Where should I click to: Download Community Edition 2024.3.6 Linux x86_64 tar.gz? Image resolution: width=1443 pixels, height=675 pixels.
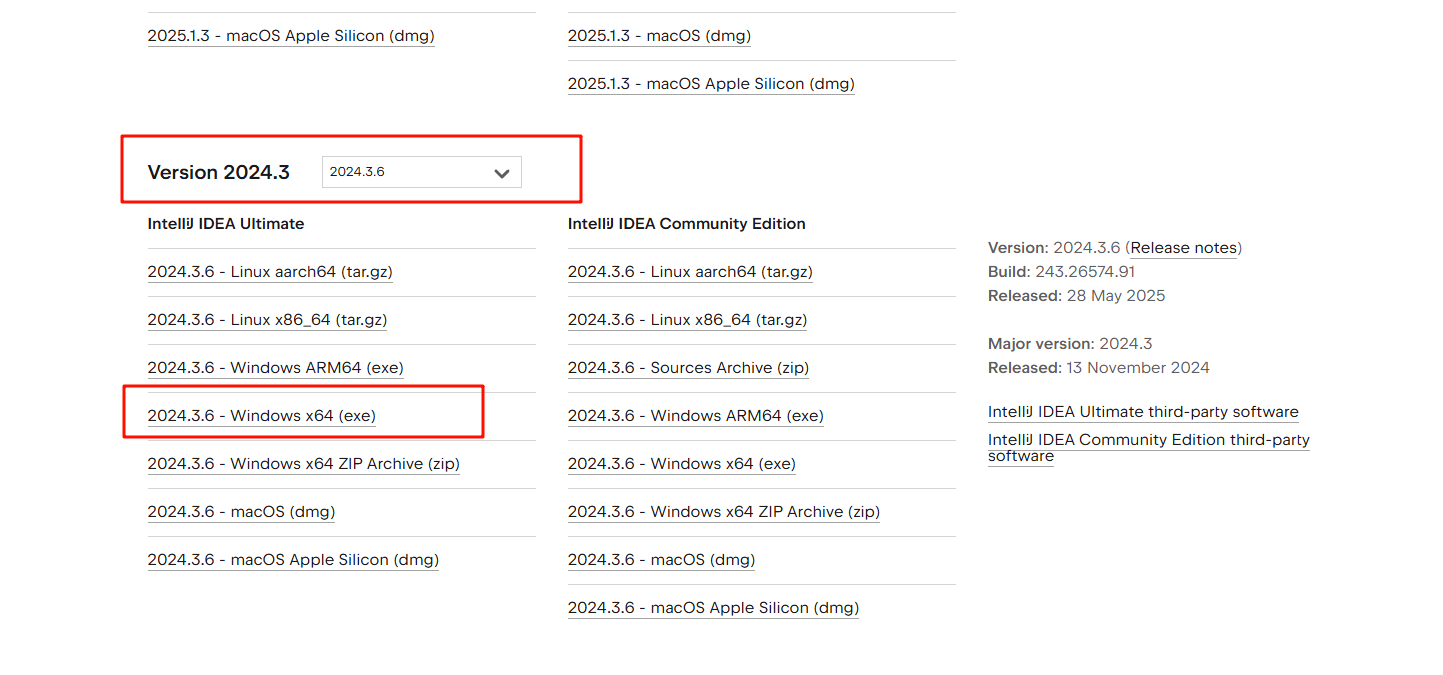(x=687, y=320)
